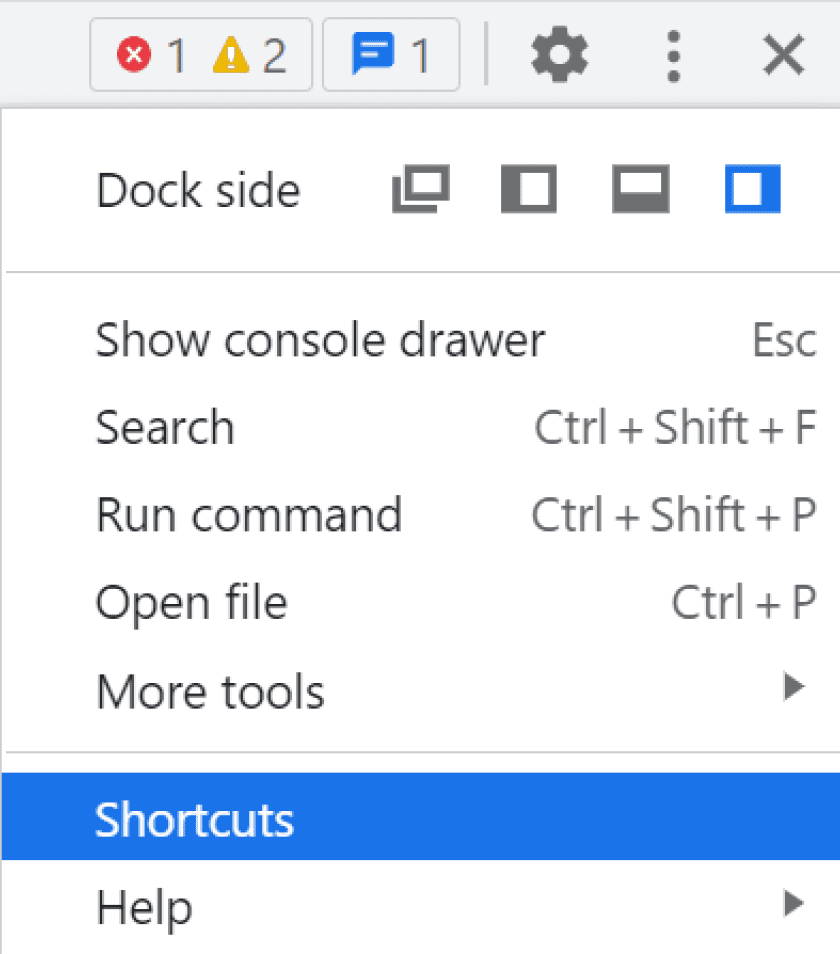Viewport: 840px width, 954px height.
Task: Select the dock to right option
Action: pos(752,189)
